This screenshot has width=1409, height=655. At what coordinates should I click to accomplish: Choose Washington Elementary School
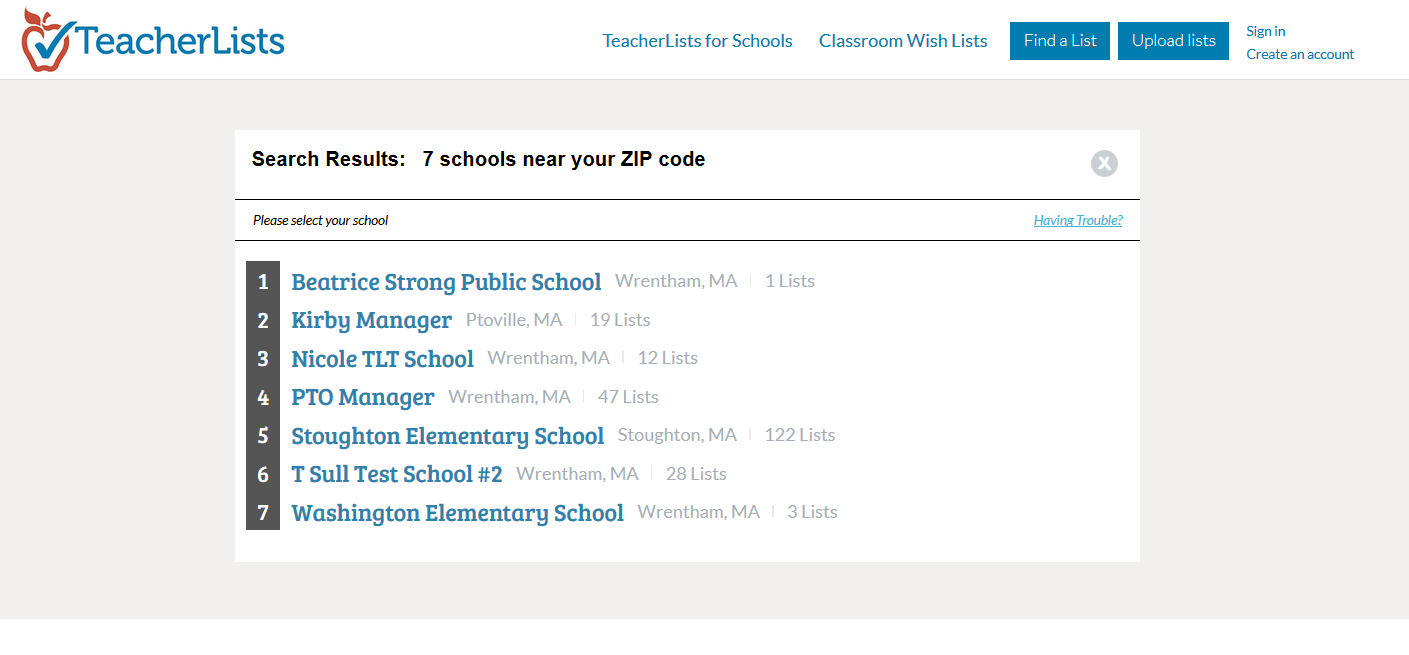457,513
